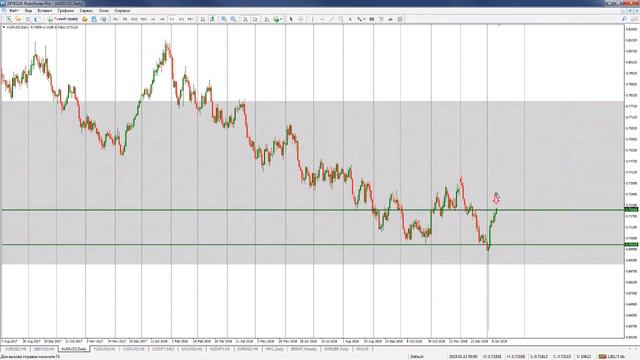The image size is (640, 360).
Task: Switch to the XAUUSD chart tab
Action: click(x=192, y=349)
